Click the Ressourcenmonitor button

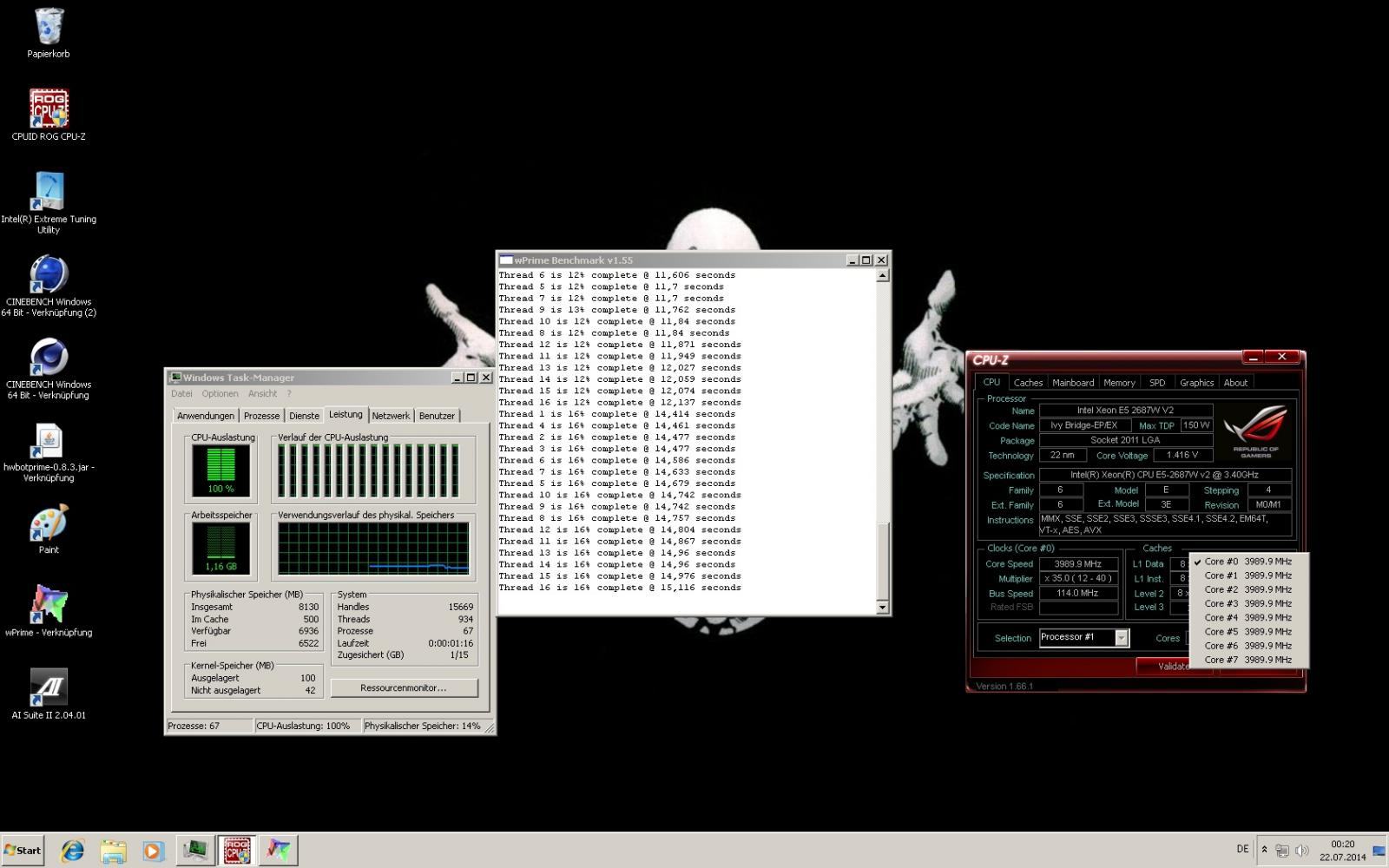click(404, 687)
